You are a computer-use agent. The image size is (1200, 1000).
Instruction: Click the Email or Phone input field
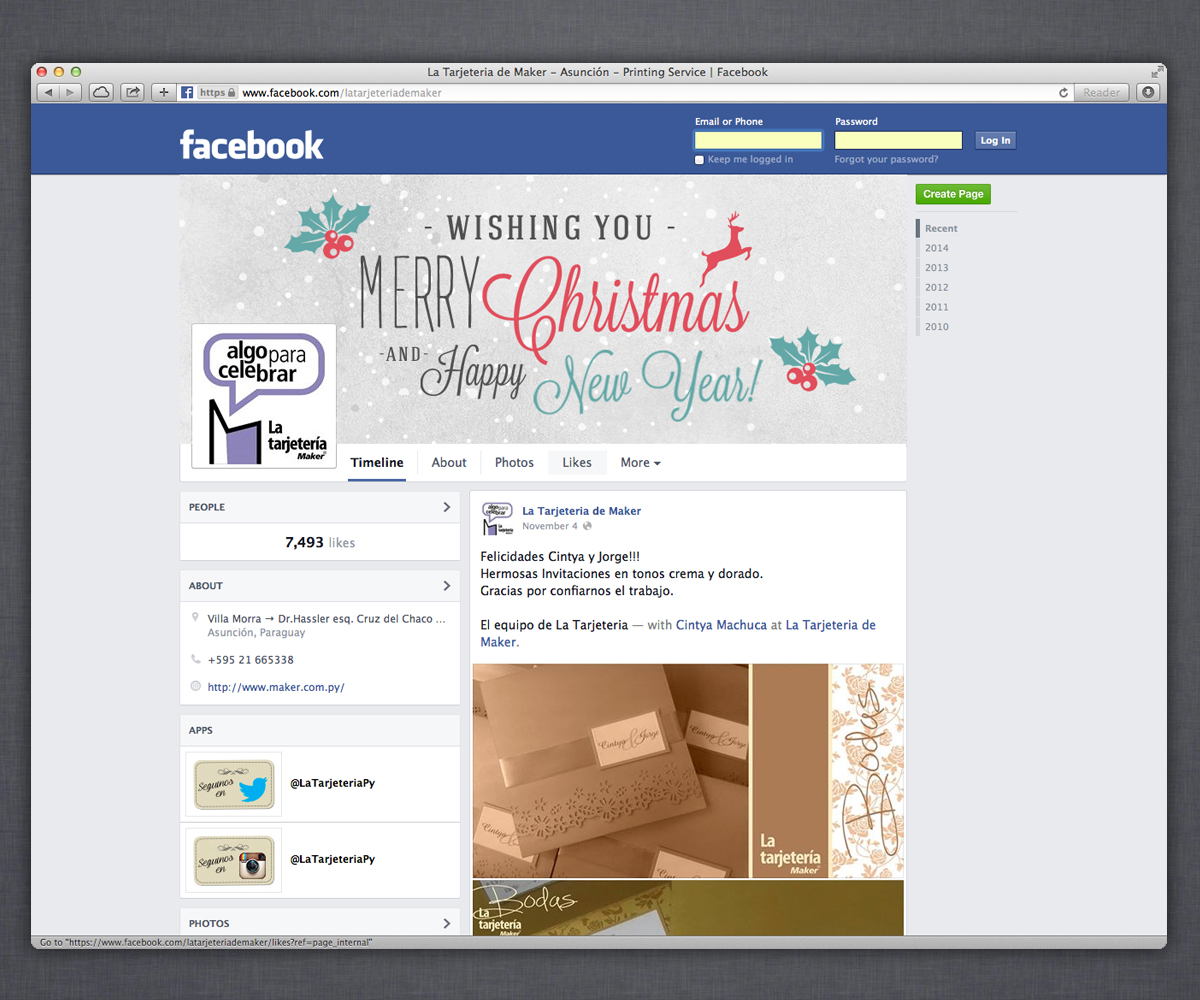click(x=757, y=139)
